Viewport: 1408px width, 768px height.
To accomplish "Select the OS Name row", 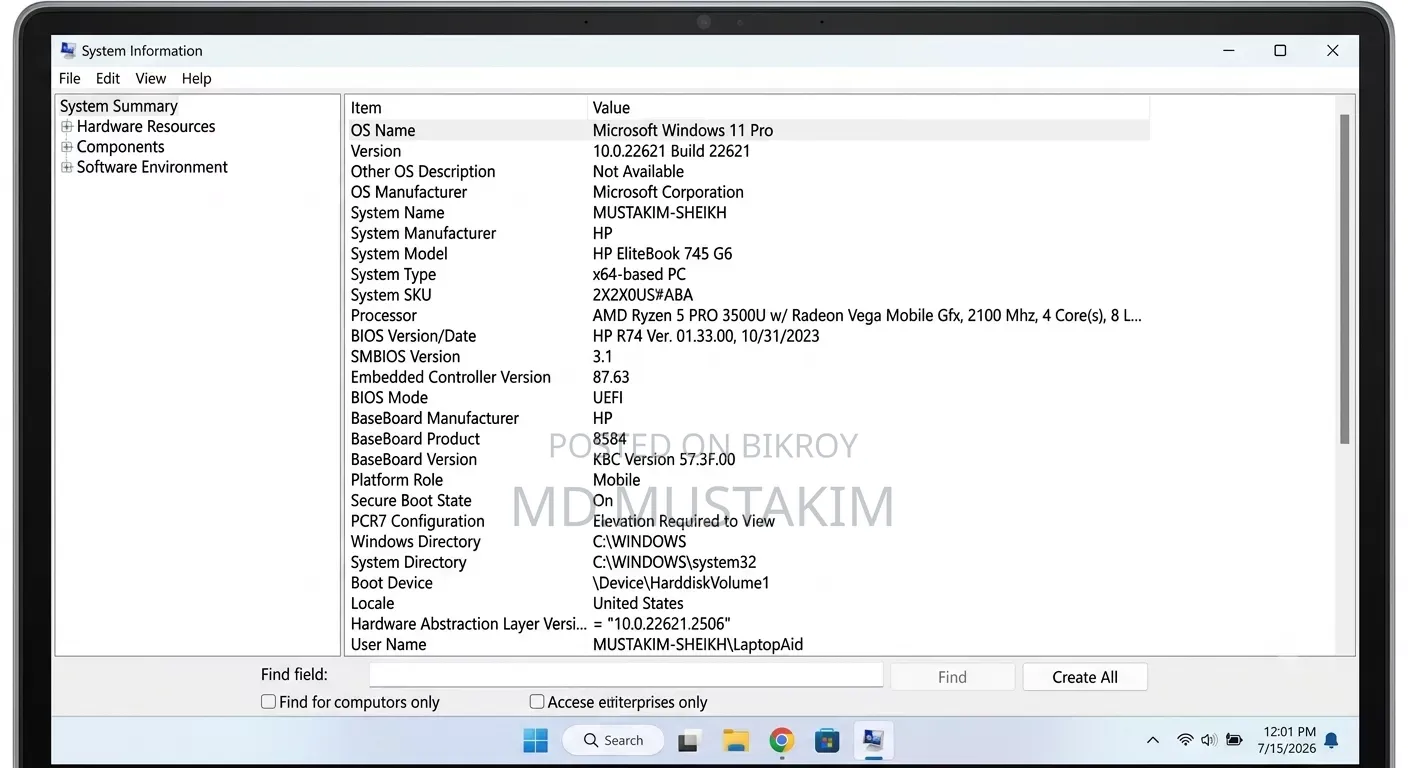I will (747, 130).
